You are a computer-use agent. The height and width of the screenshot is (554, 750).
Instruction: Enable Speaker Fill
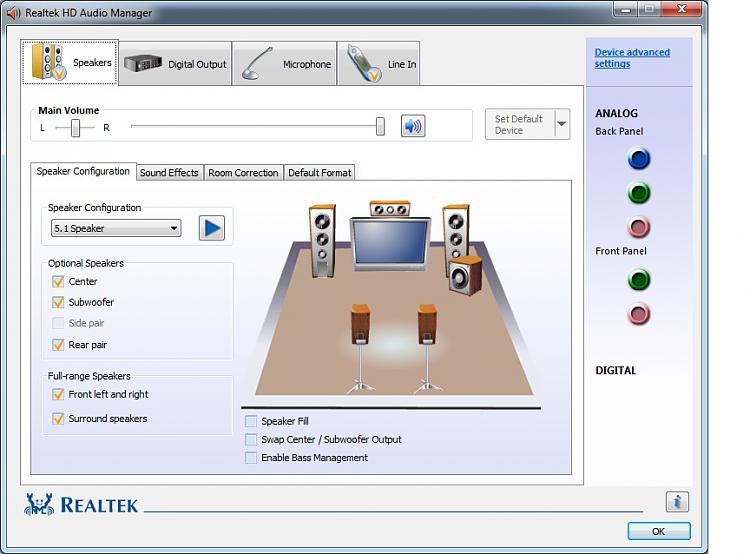pos(251,421)
